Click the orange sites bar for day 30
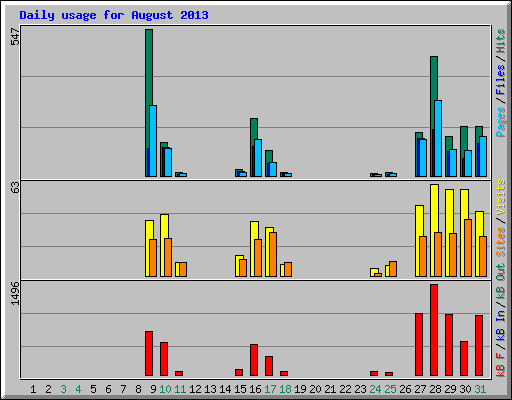Screen dimensions: 512x400 point(468,248)
